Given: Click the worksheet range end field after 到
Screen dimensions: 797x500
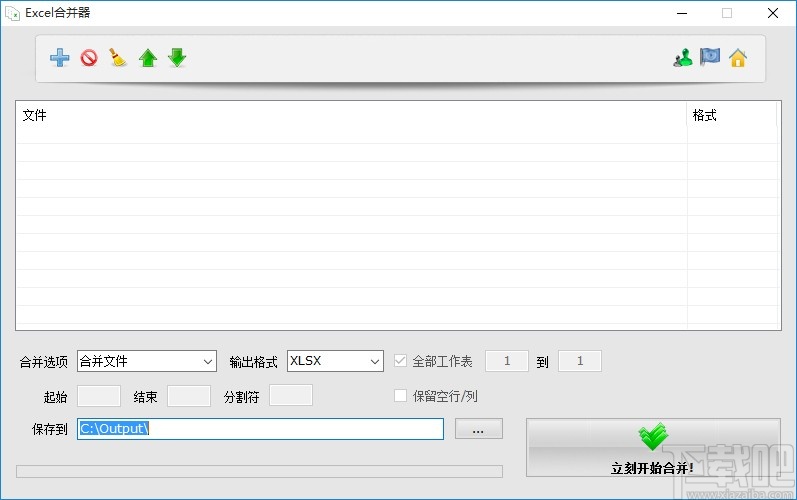Looking at the screenshot, I should [x=580, y=361].
